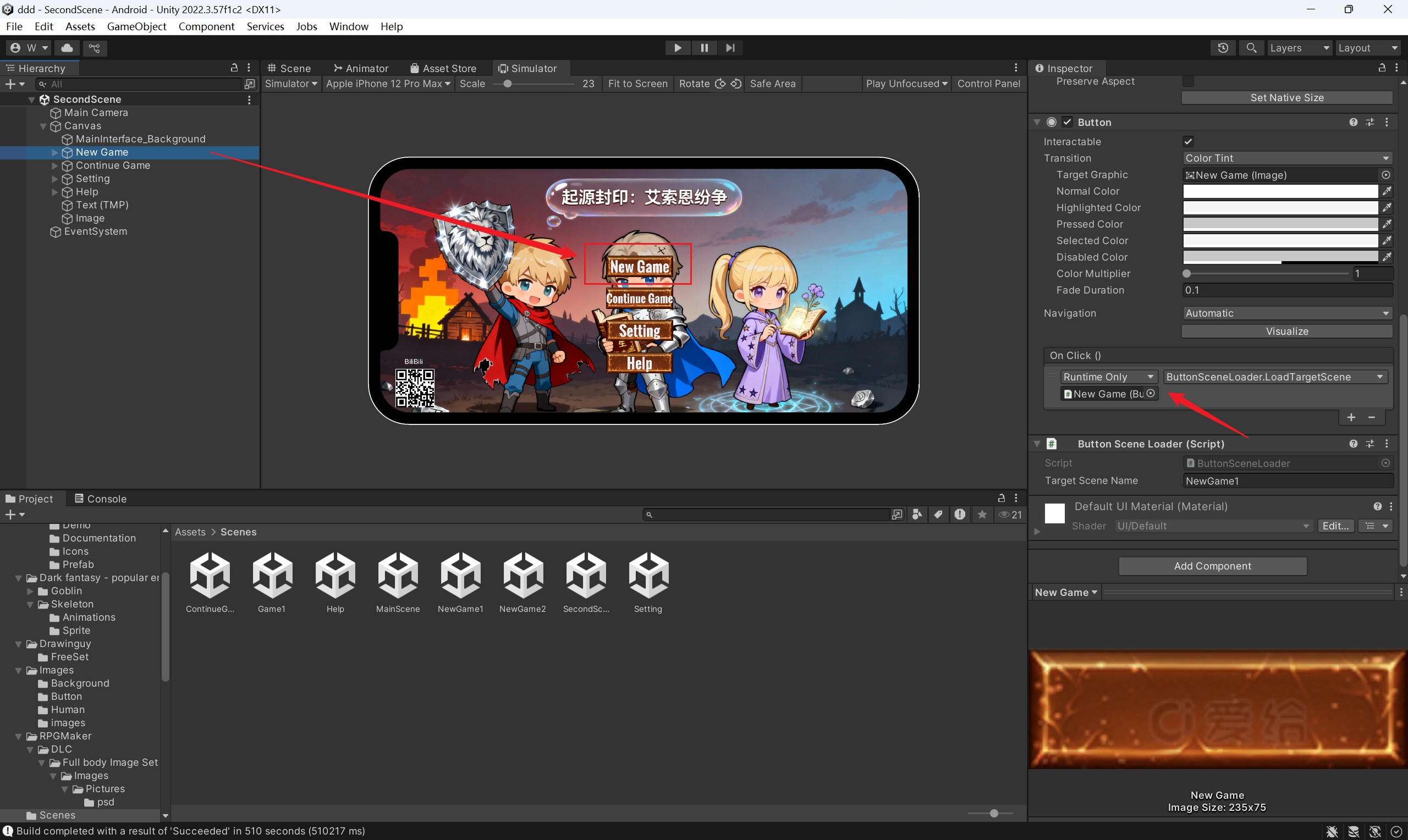Viewport: 1408px width, 840px height.
Task: Click the Pause button in toolbar
Action: click(x=705, y=48)
